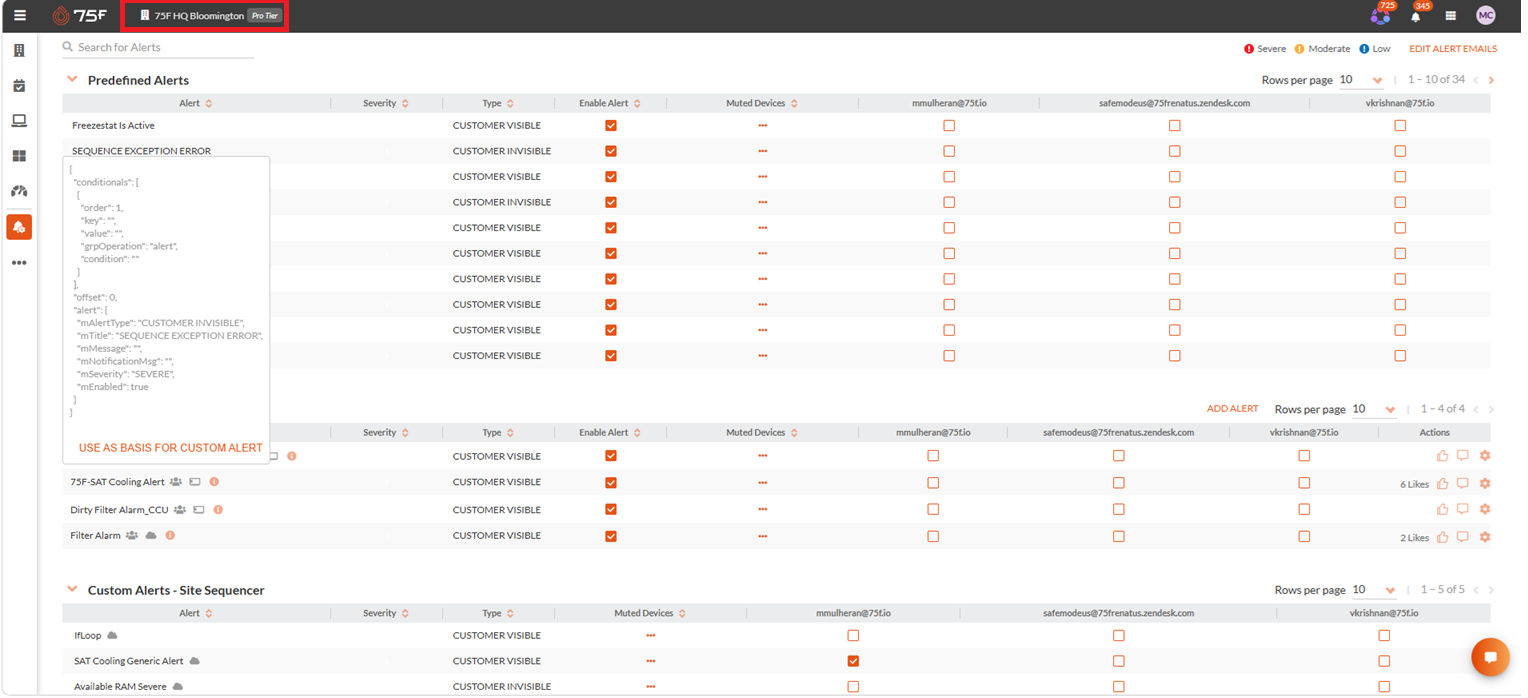The image size is (1528, 698).
Task: Click the 75F logo
Action: tap(80, 15)
